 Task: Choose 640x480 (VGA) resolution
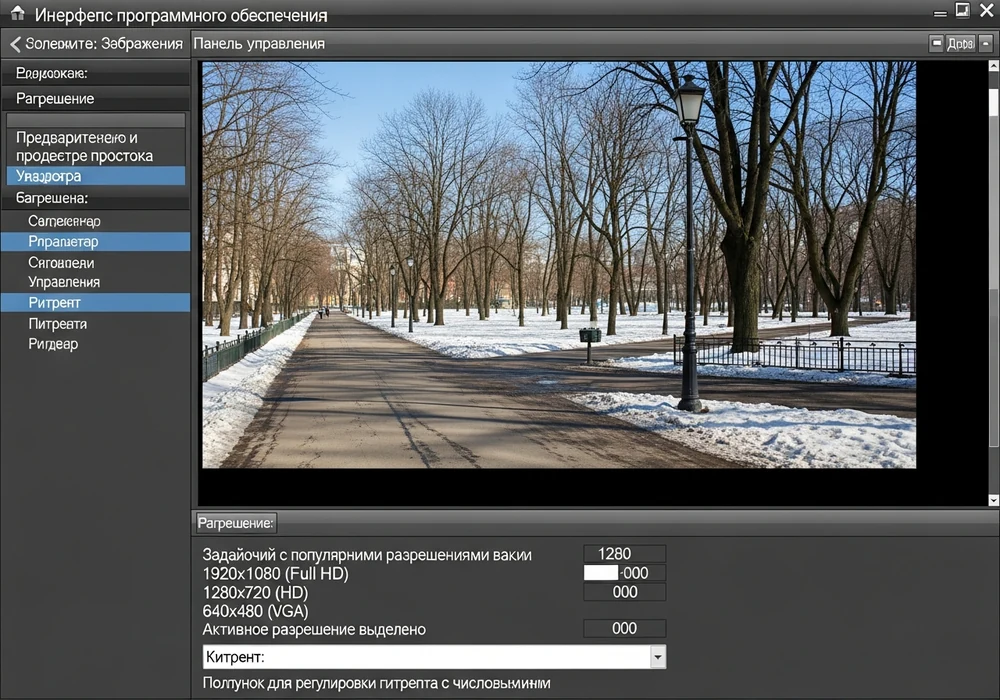click(x=255, y=611)
